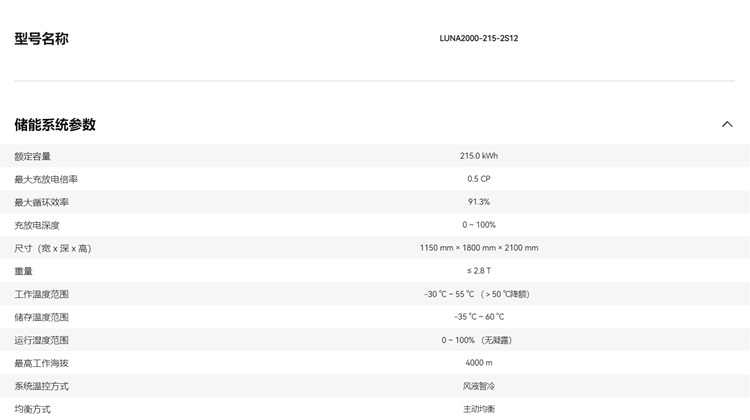Click the 最大循环效率 row label
This screenshot has width=750, height=420.
tap(41, 202)
